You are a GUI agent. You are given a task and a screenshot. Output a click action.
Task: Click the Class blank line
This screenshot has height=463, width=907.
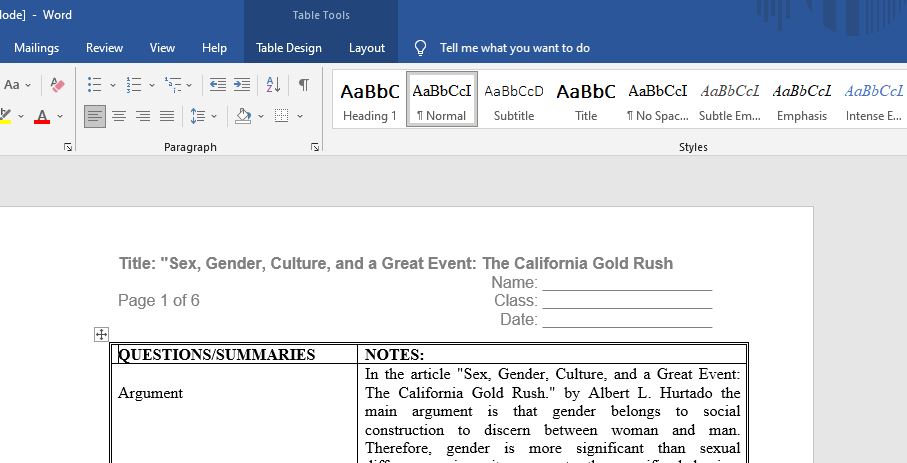click(x=627, y=302)
